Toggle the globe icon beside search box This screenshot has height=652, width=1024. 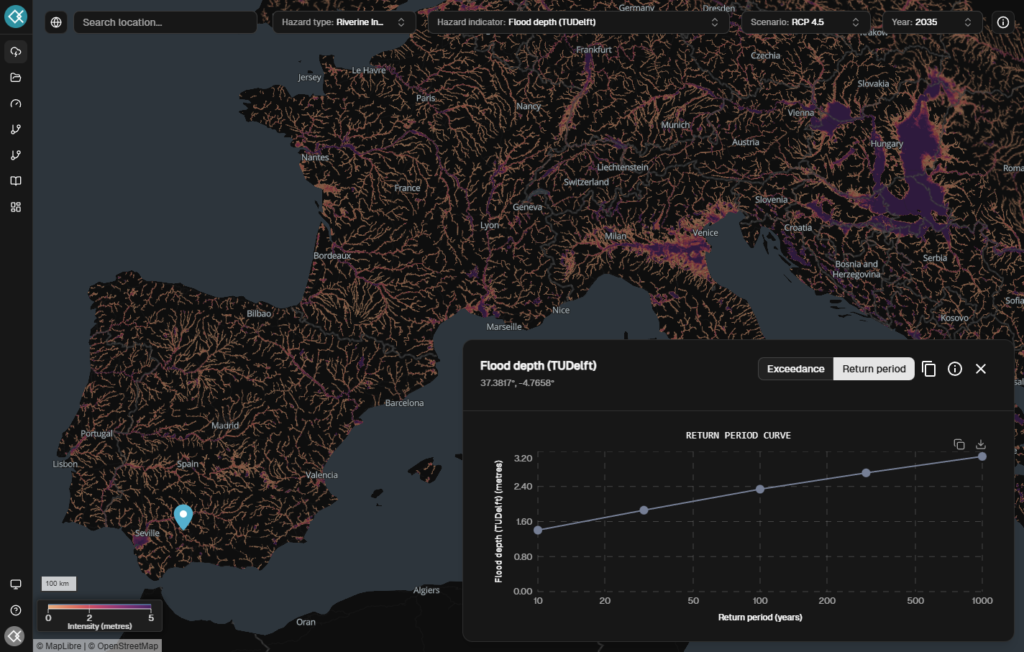coord(56,21)
